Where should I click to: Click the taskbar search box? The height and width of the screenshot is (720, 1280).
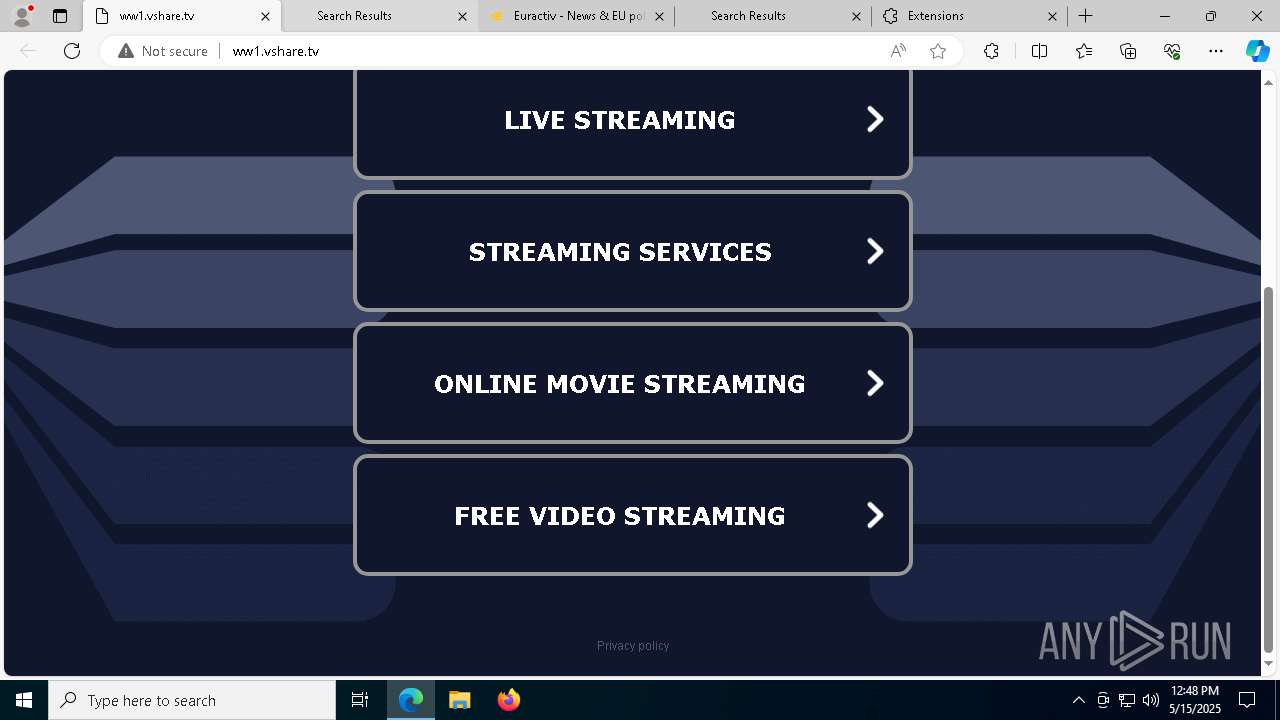pyautogui.click(x=192, y=700)
